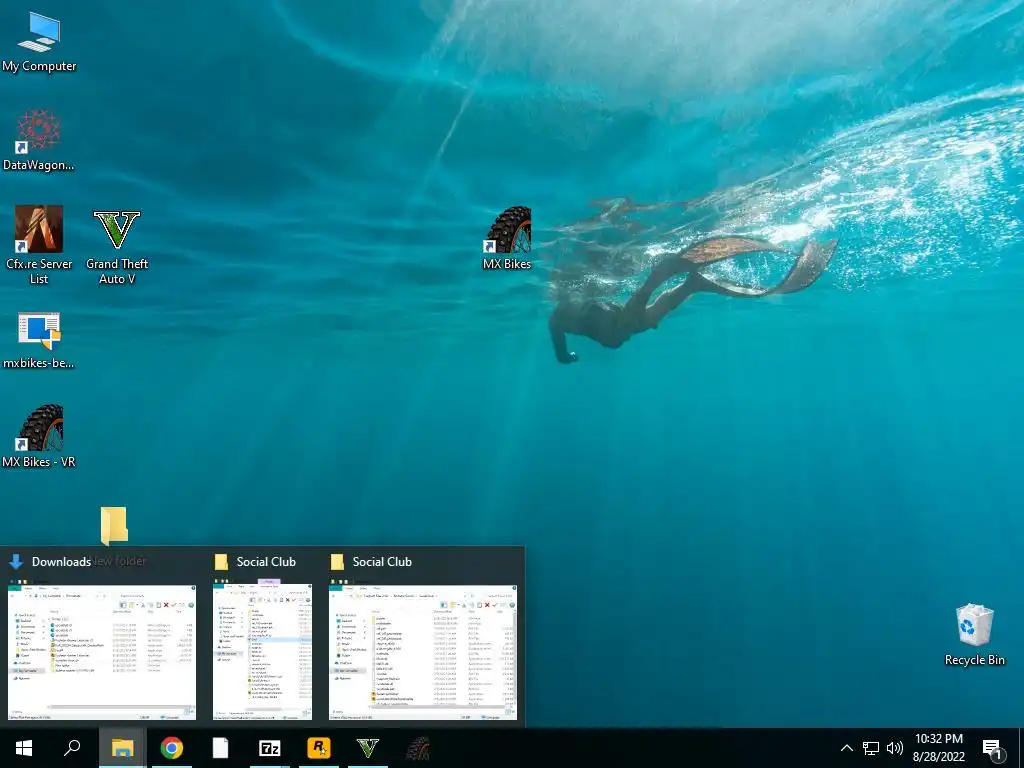1024x768 pixels.
Task: Open taskbar search magnifier
Action: point(72,748)
